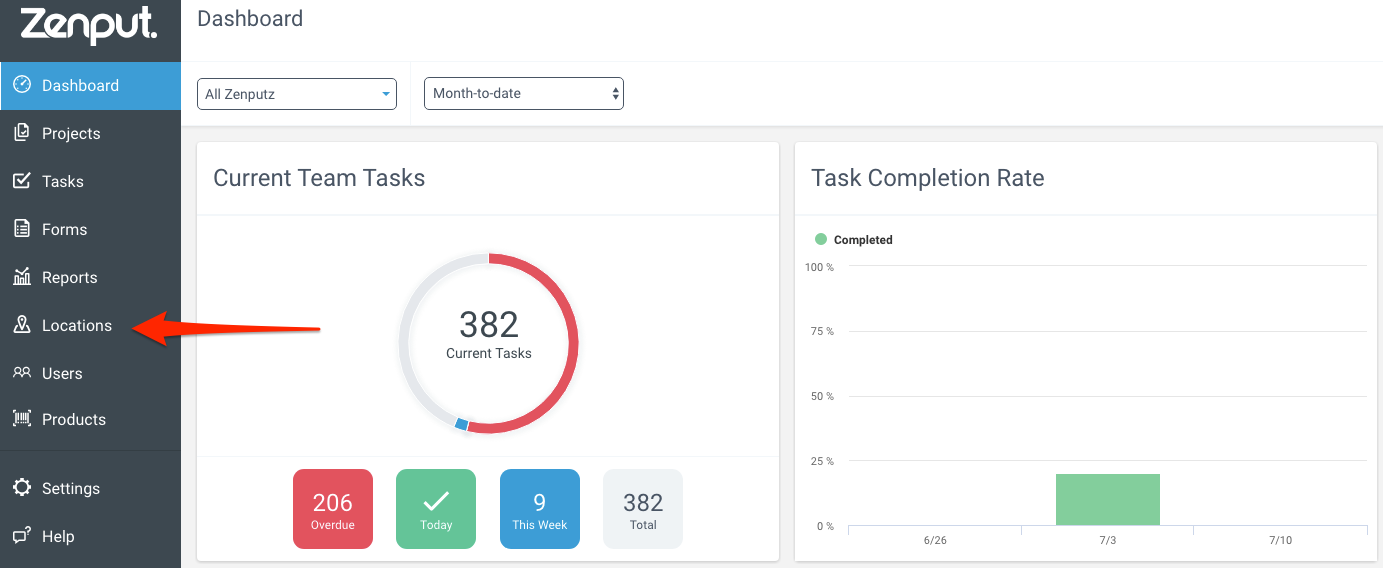1383x568 pixels.
Task: Toggle the Completed legend entry
Action: tap(854, 240)
